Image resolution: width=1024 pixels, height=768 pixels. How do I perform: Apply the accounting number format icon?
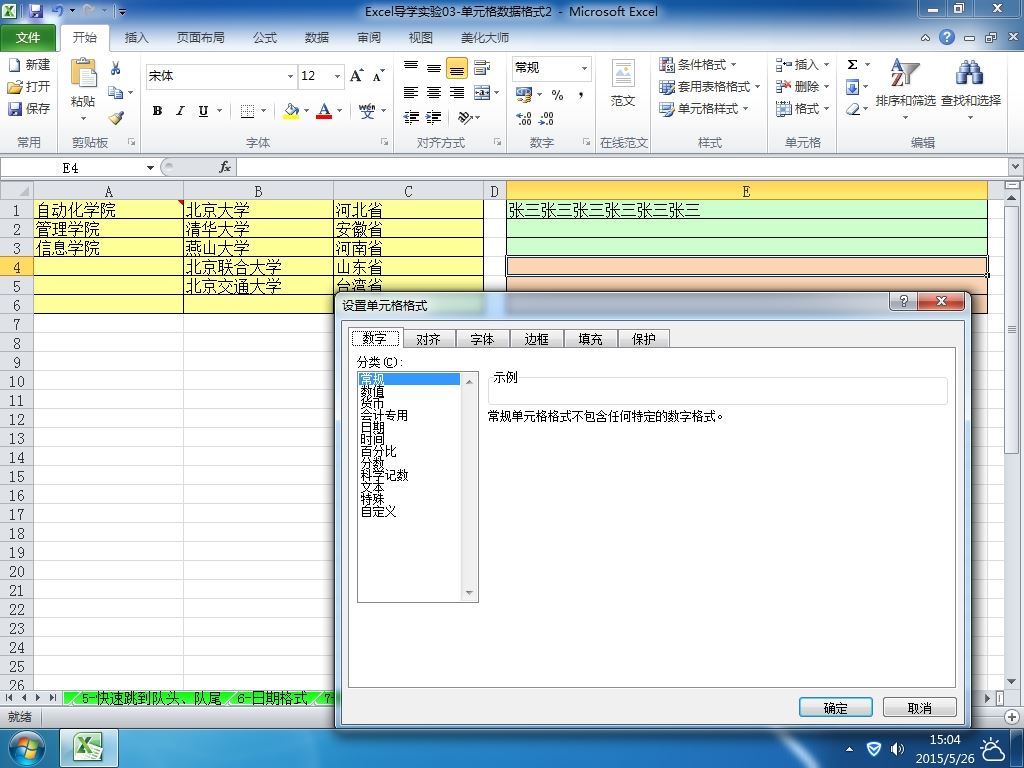[524, 95]
